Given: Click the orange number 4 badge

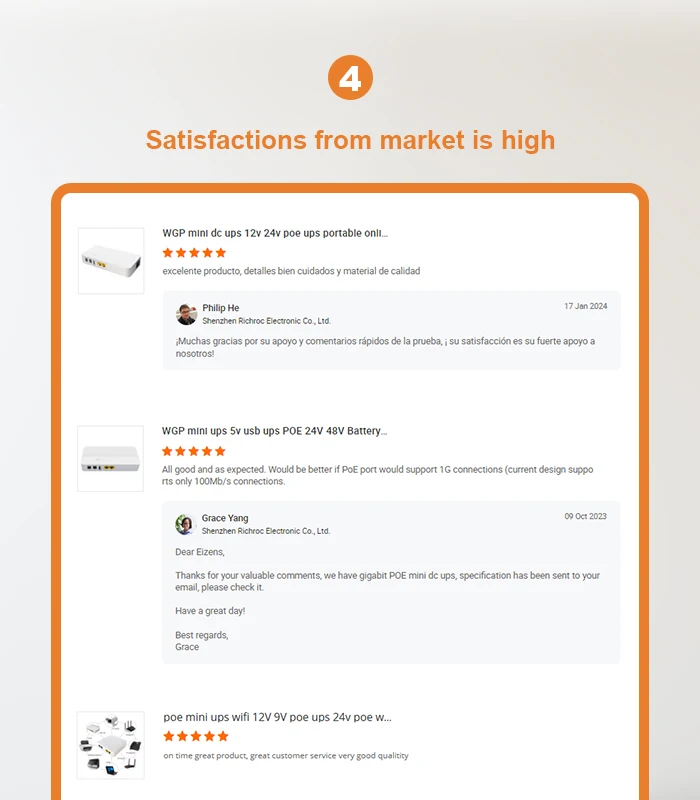Looking at the screenshot, I should click(350, 78).
